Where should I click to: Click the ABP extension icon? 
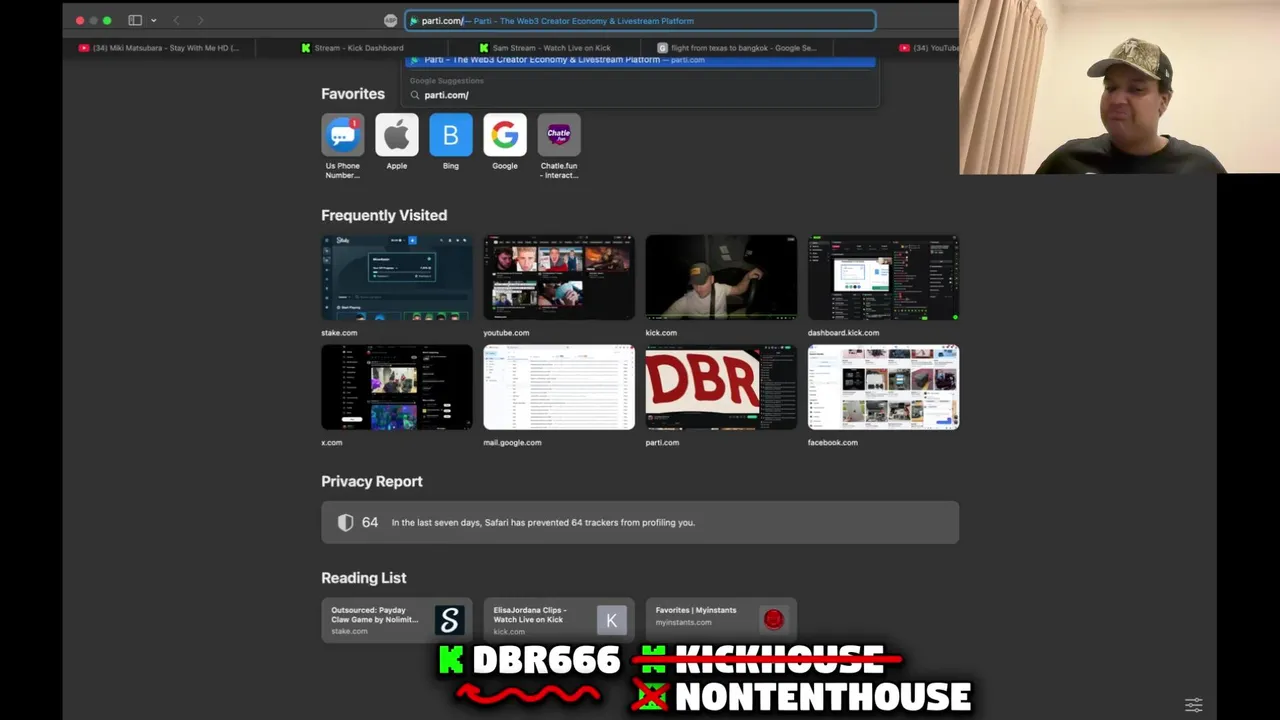coord(390,20)
